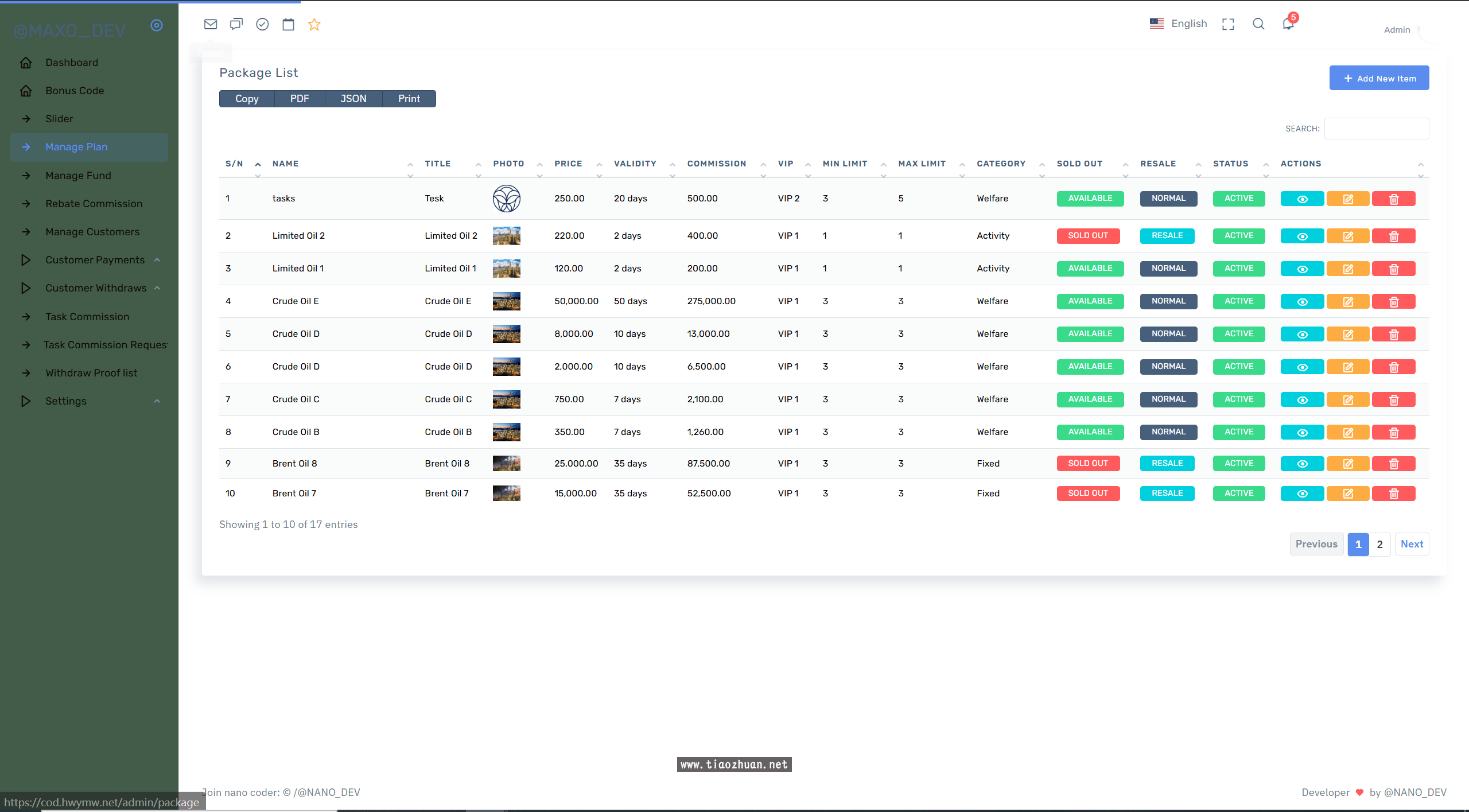Viewport: 1469px width, 812px height.
Task: Toggle fullscreen mode icon
Action: tap(1228, 24)
